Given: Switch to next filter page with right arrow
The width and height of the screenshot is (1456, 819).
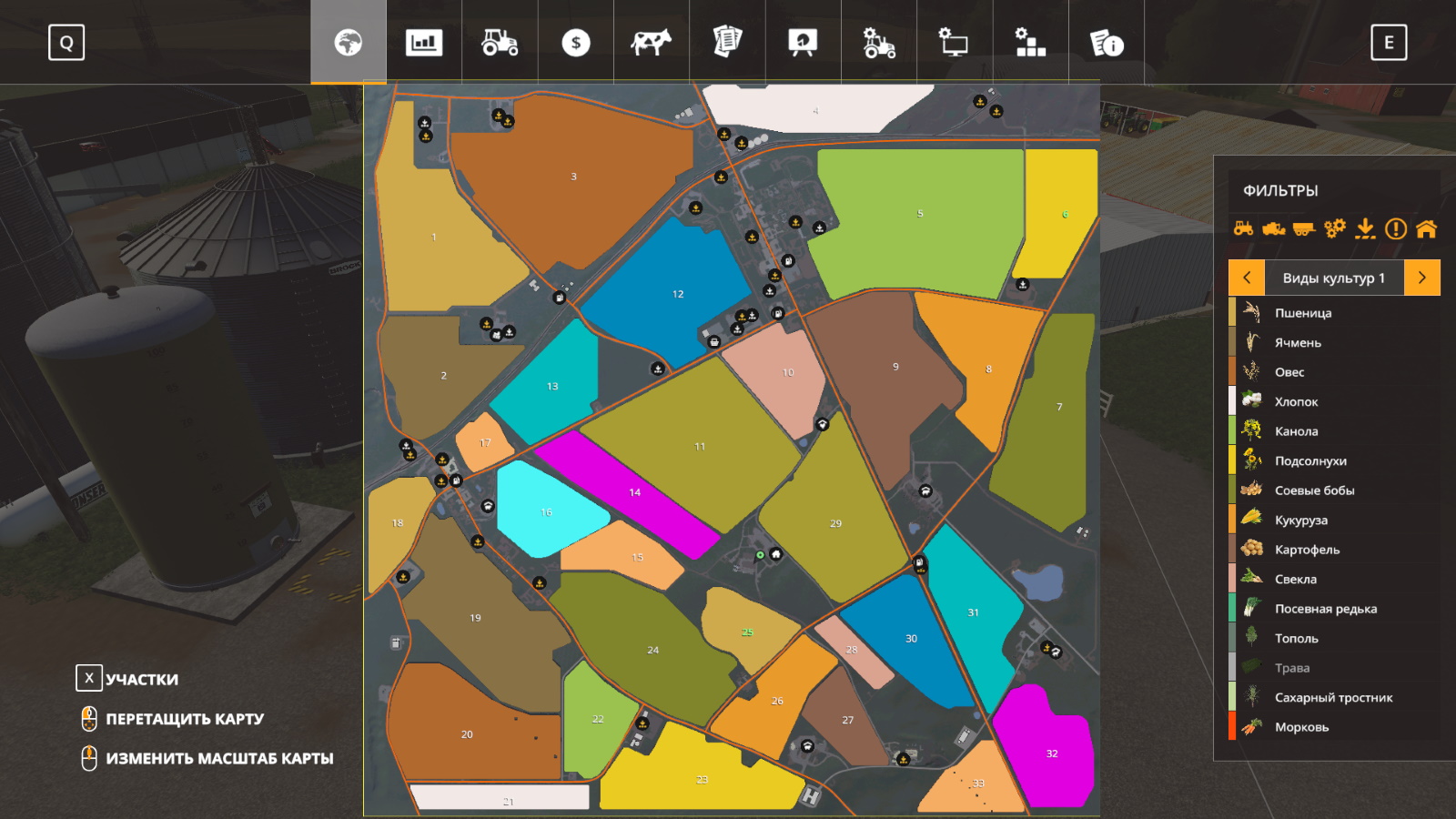Looking at the screenshot, I should pyautogui.click(x=1421, y=278).
